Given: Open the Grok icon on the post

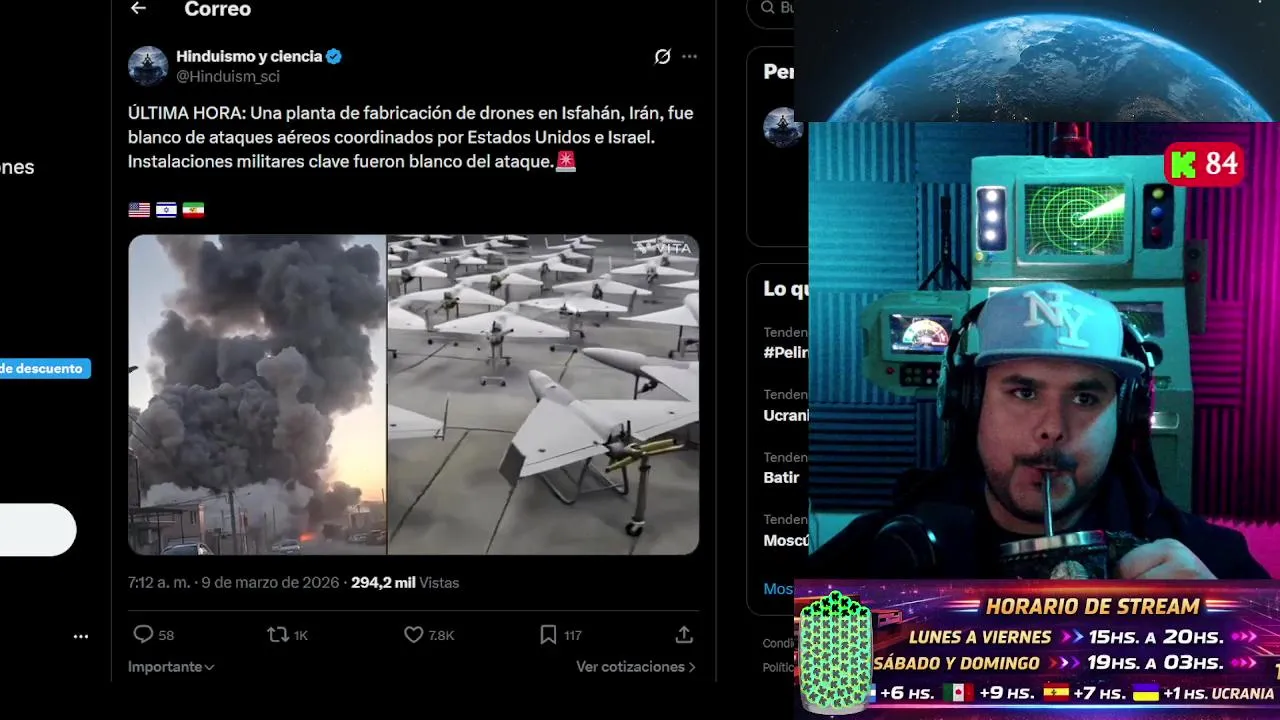Looking at the screenshot, I should pos(662,57).
